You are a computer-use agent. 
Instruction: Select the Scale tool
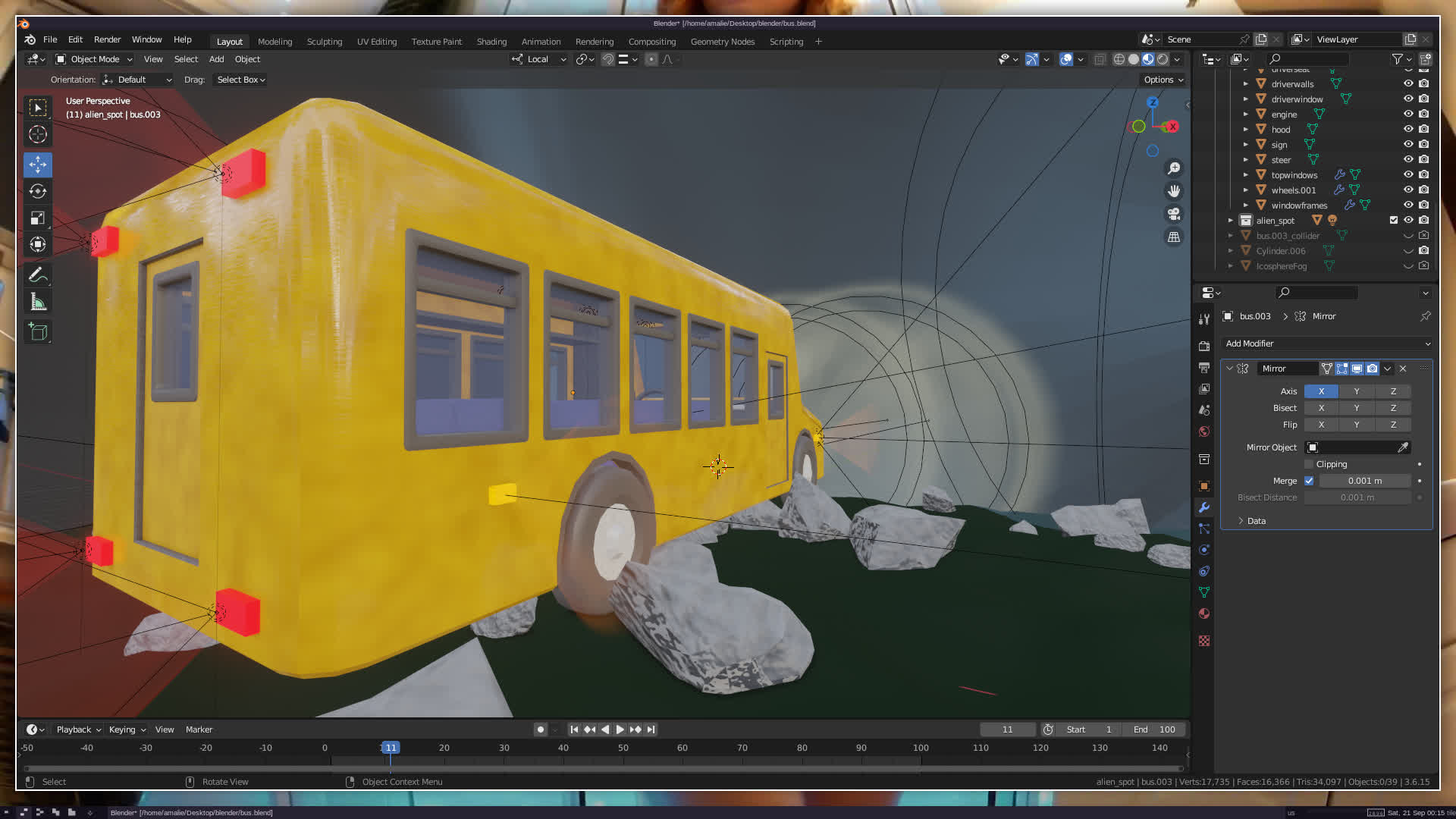coord(38,218)
